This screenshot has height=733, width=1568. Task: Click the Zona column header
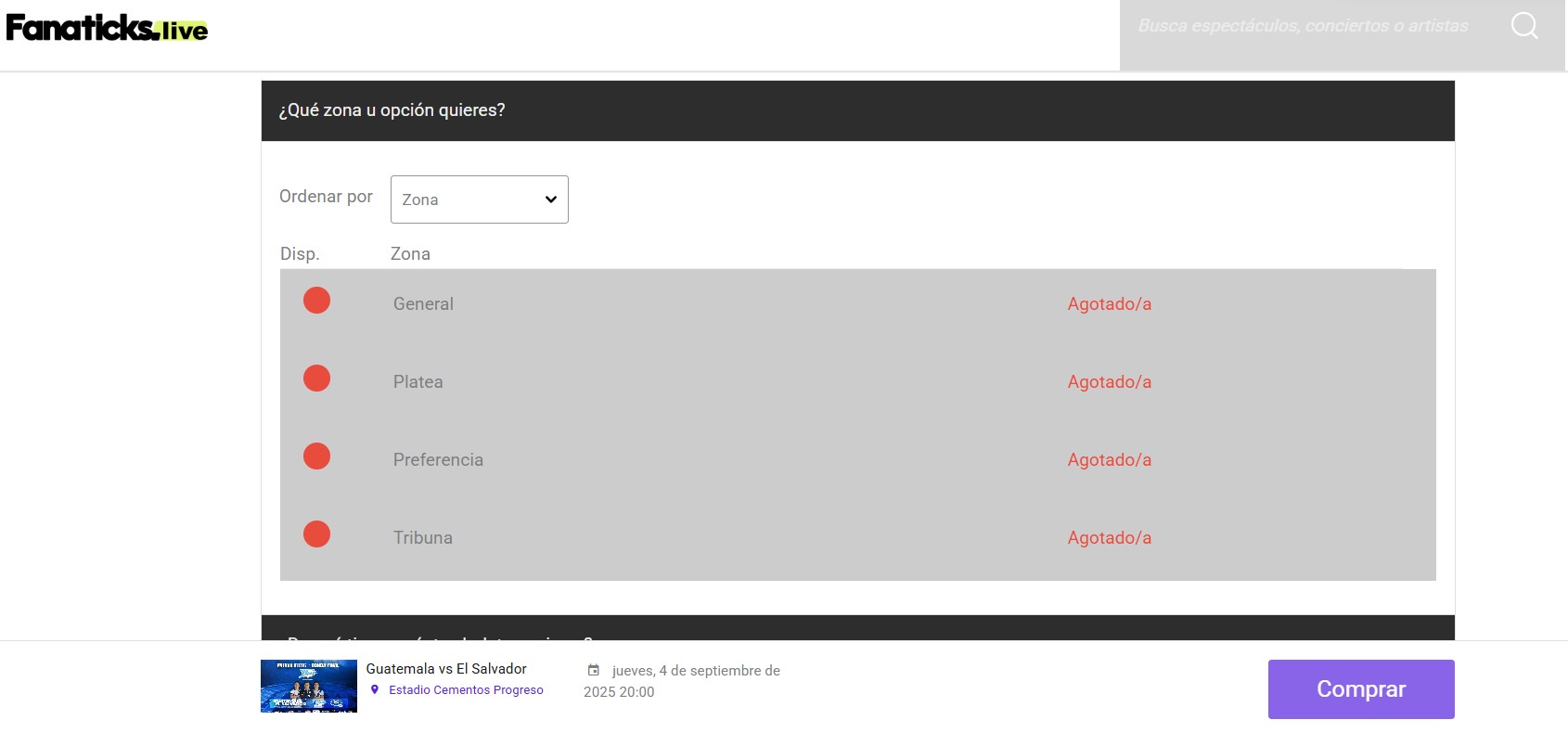point(410,254)
